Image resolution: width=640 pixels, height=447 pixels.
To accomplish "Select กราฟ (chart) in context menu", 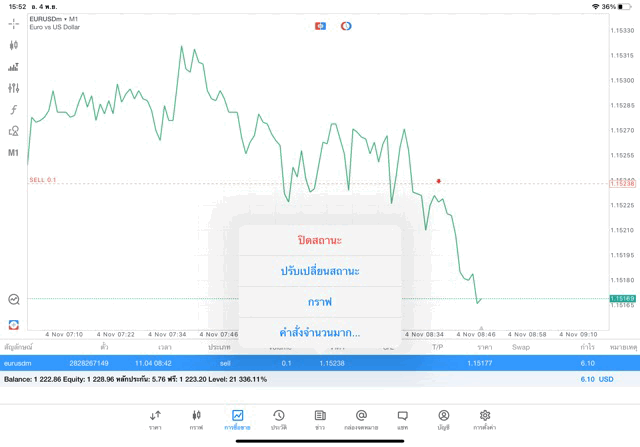I will click(x=320, y=302).
